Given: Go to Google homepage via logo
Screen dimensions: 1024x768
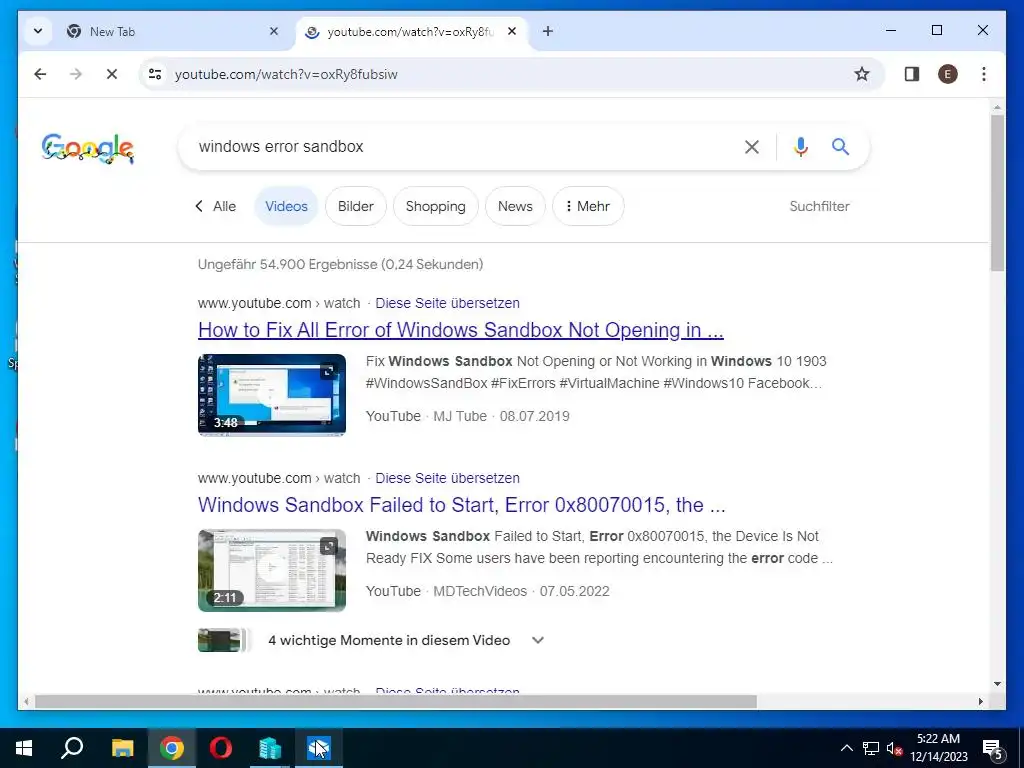Looking at the screenshot, I should pyautogui.click(x=88, y=148).
